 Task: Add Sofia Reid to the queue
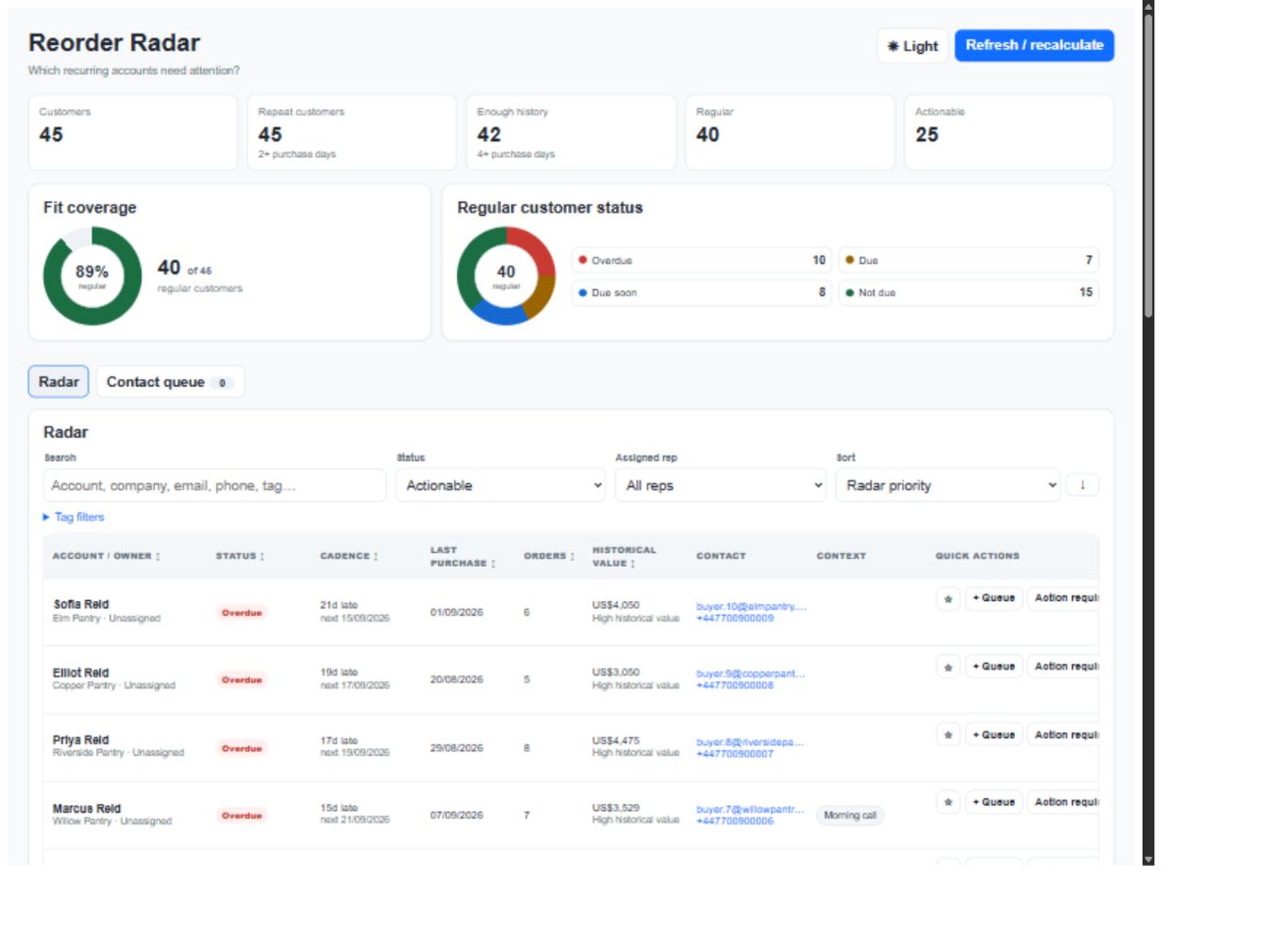[993, 598]
